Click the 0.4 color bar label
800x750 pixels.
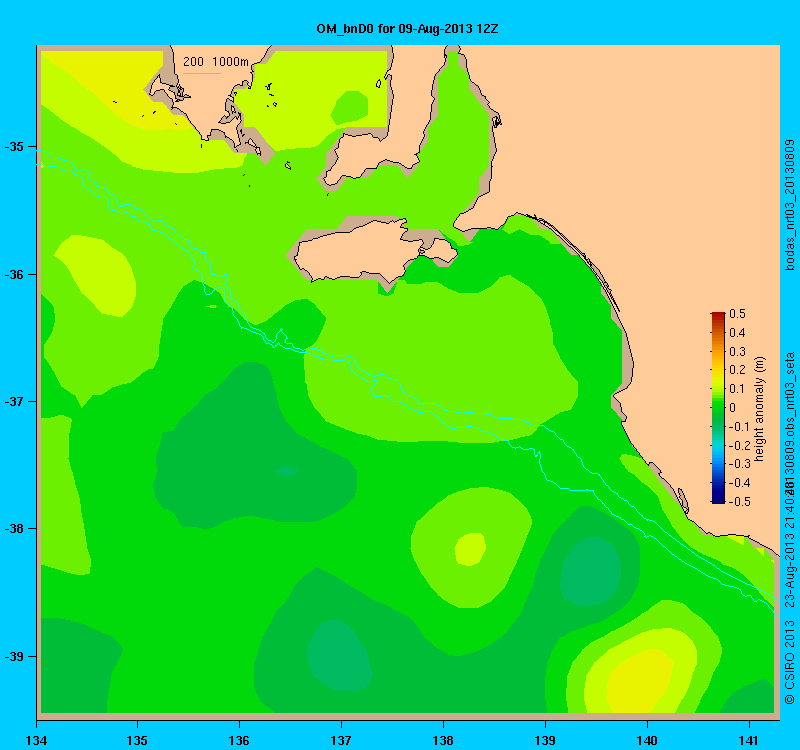pyautogui.click(x=737, y=333)
